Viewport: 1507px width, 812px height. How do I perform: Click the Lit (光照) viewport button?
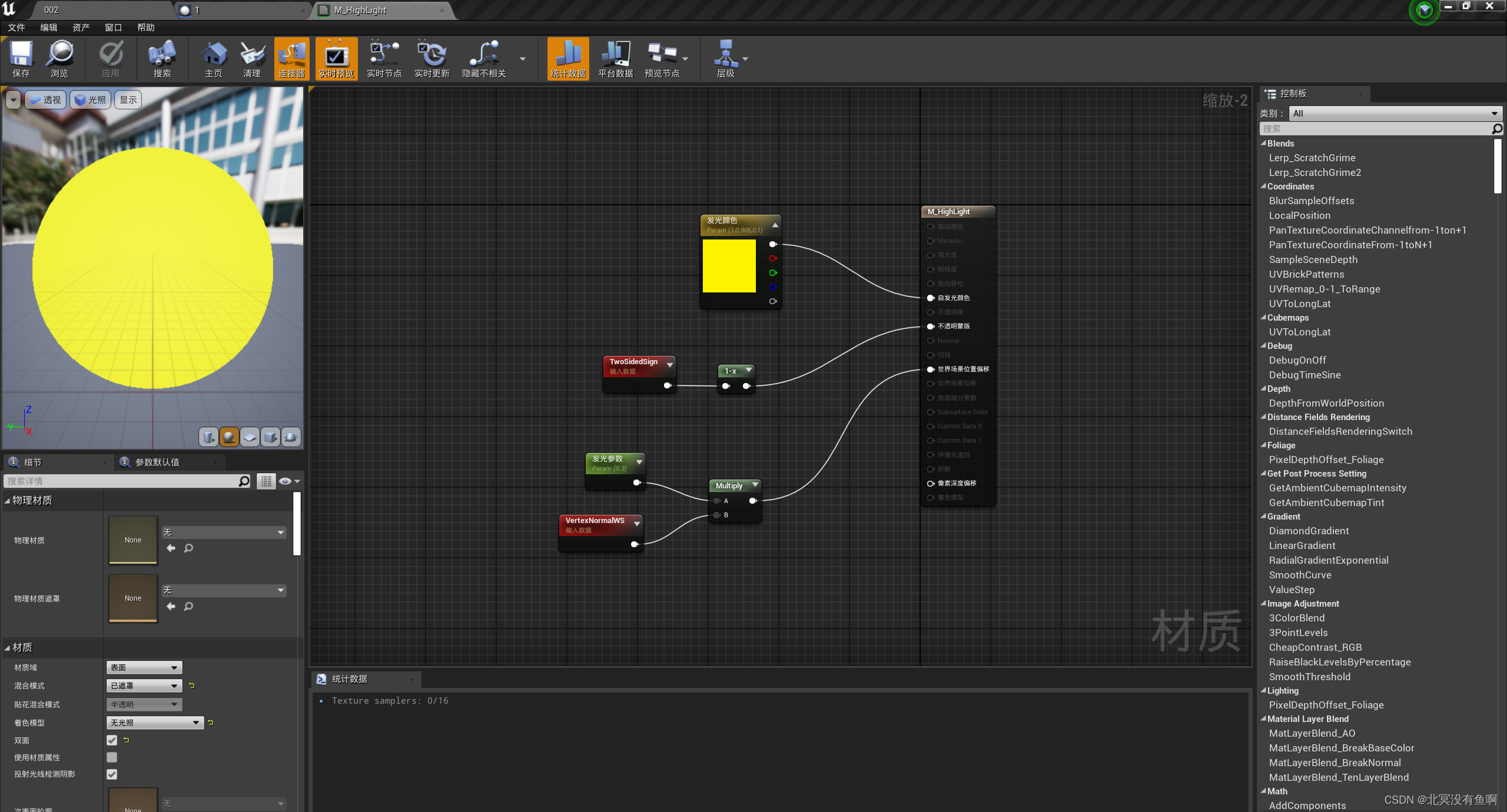point(91,100)
